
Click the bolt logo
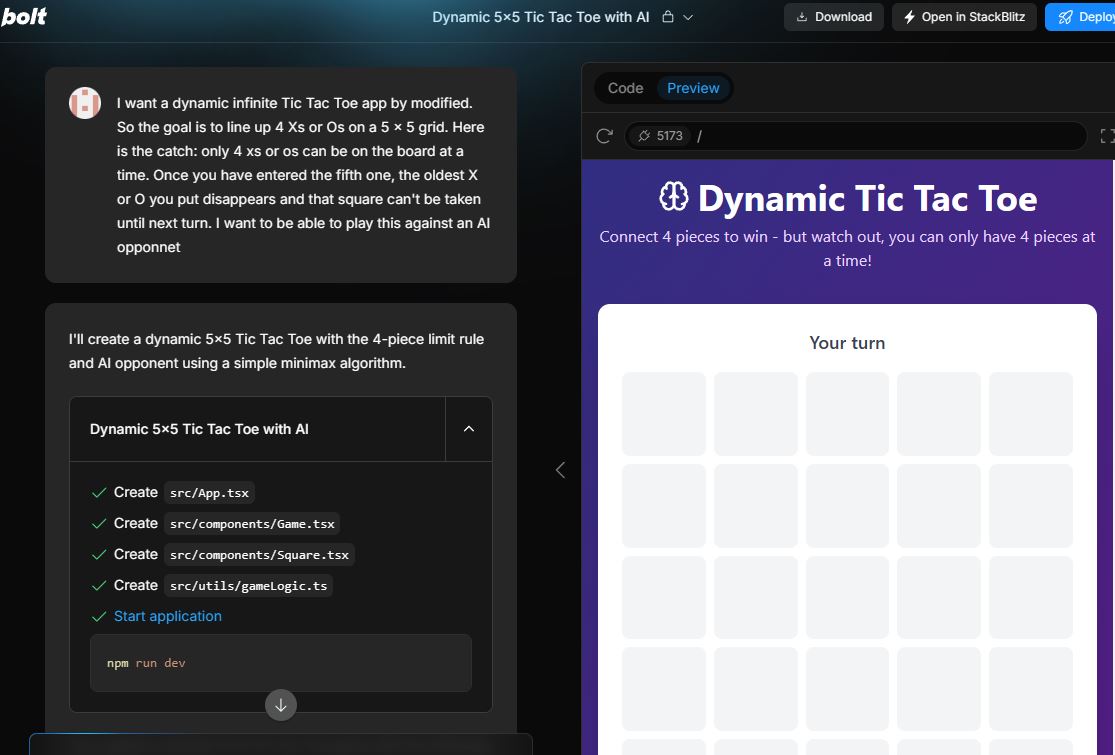click(x=24, y=16)
